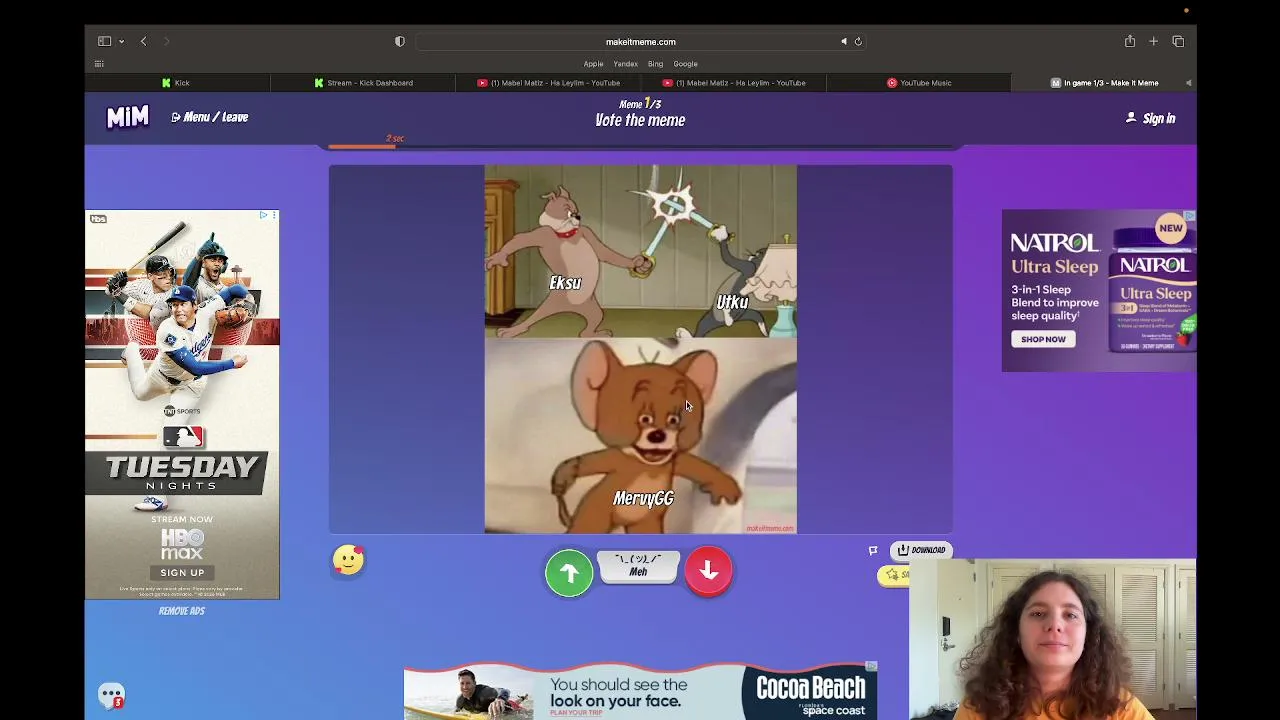Click the 'Eksu' caption on meme
Viewport: 1280px width, 720px height.
tap(565, 283)
